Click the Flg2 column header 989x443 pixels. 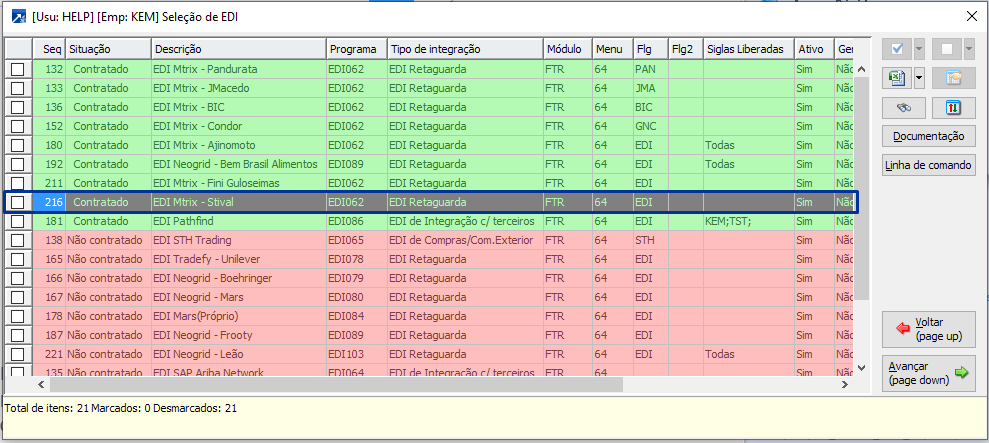pos(686,49)
